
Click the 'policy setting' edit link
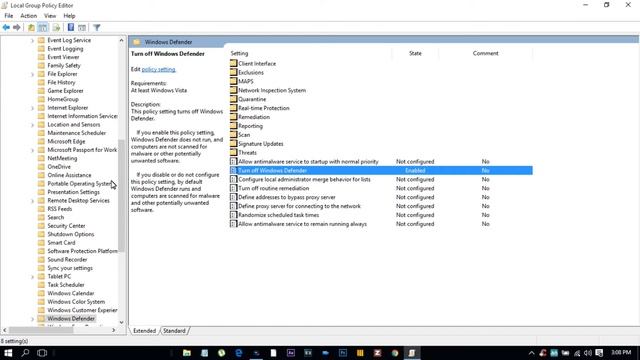[x=158, y=69]
